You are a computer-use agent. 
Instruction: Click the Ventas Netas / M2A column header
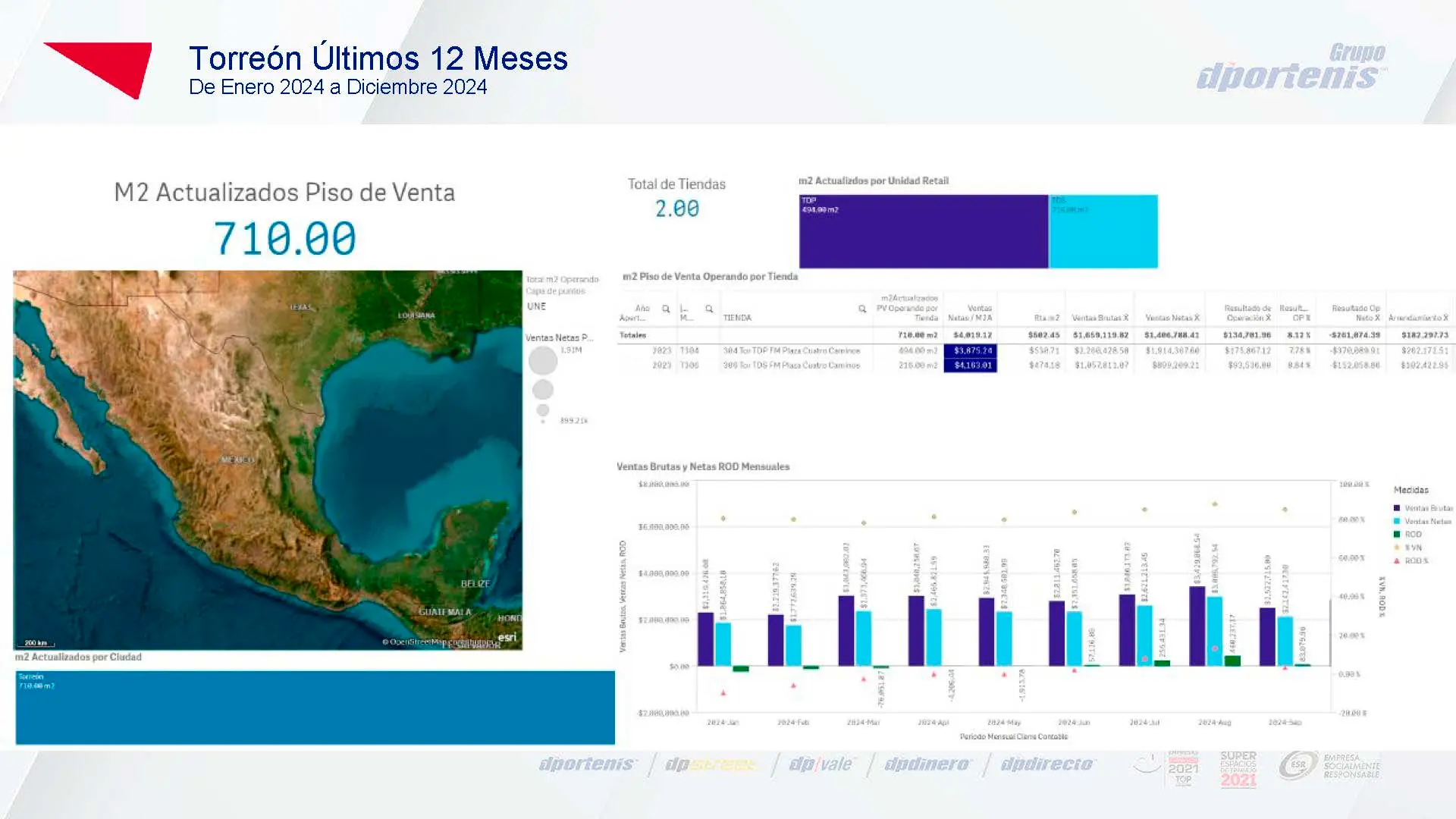[x=970, y=312]
